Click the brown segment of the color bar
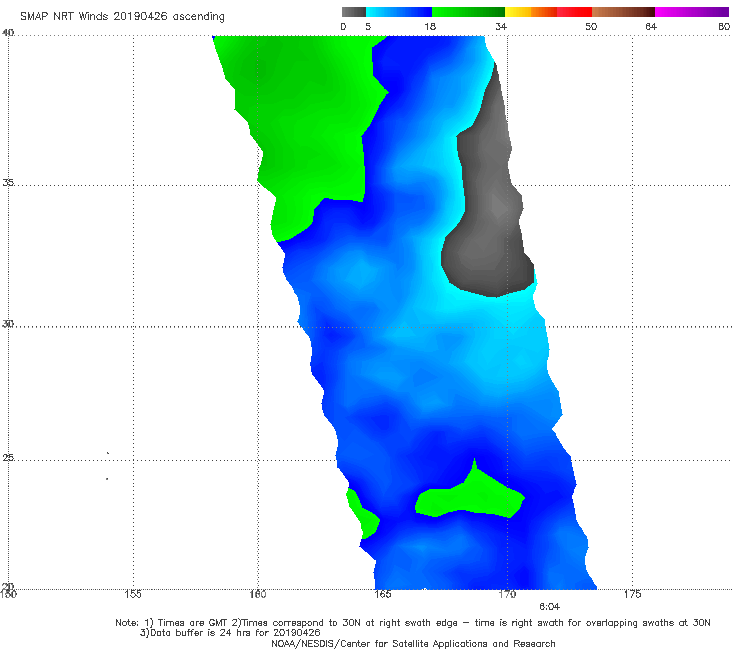This screenshot has height=650, width=740. click(623, 12)
